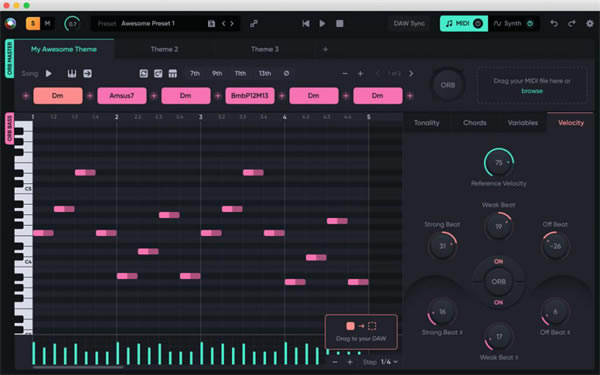The image size is (600, 375).
Task: Select the My Awesome Theme tab
Action: (x=64, y=49)
